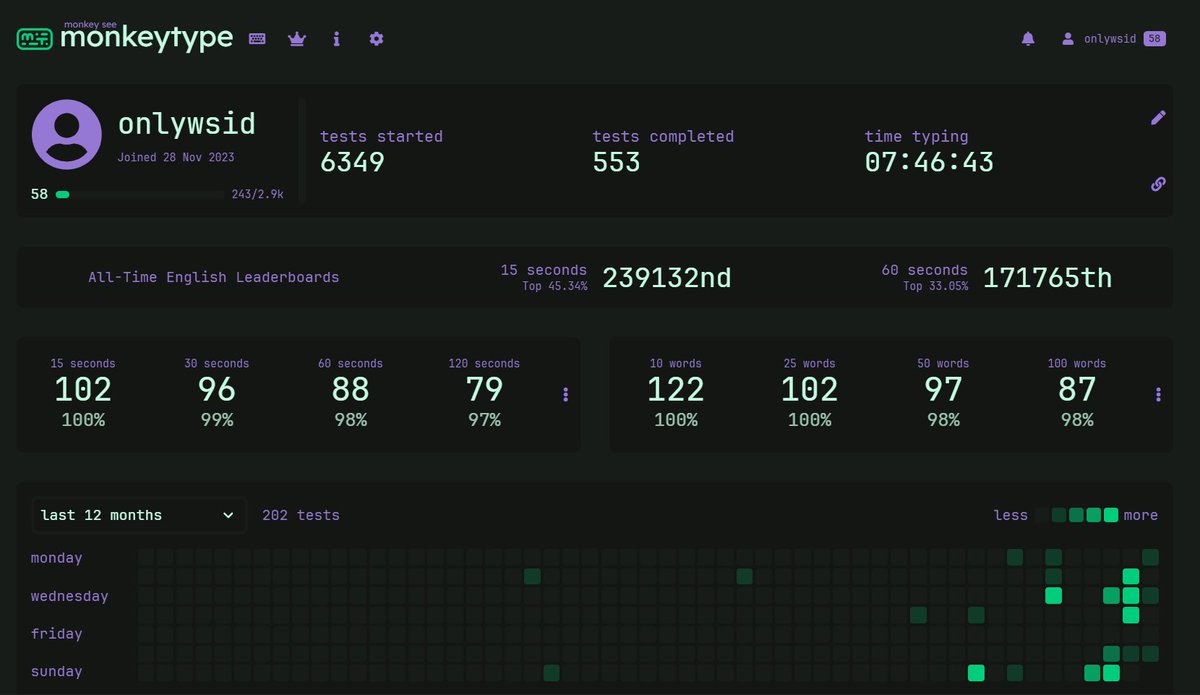Click the 243/2.9k XP text
1200x695 pixels.
(257, 194)
